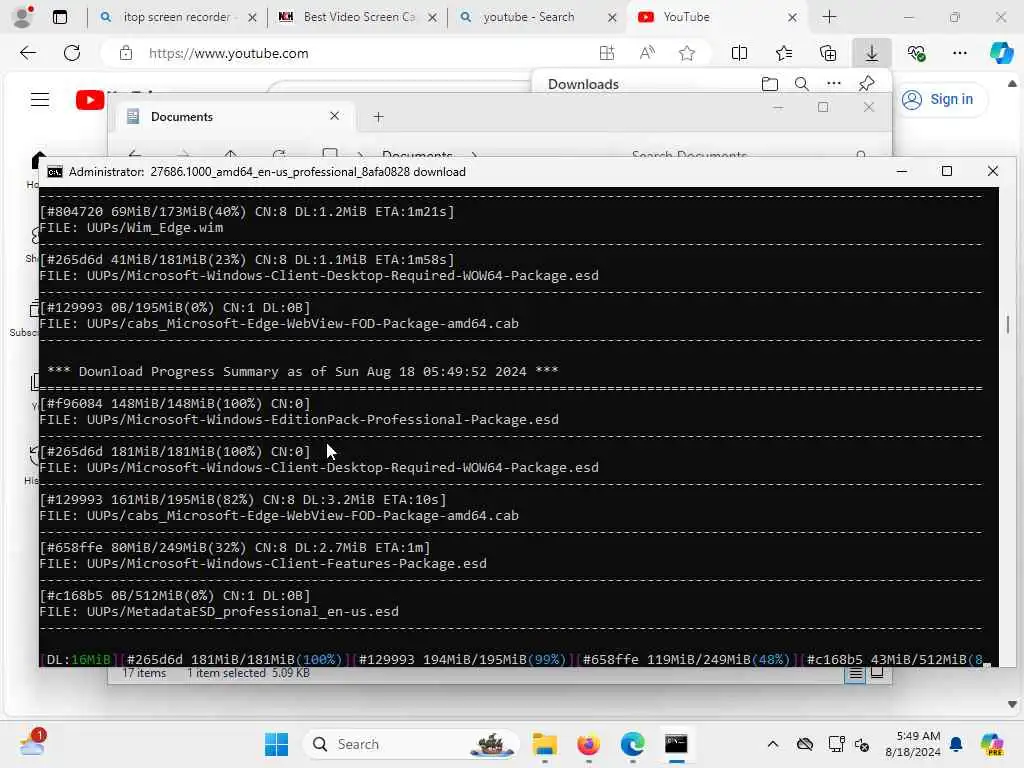Image resolution: width=1024 pixels, height=768 pixels.
Task: Open Microsoft Edge from taskbar
Action: point(632,744)
